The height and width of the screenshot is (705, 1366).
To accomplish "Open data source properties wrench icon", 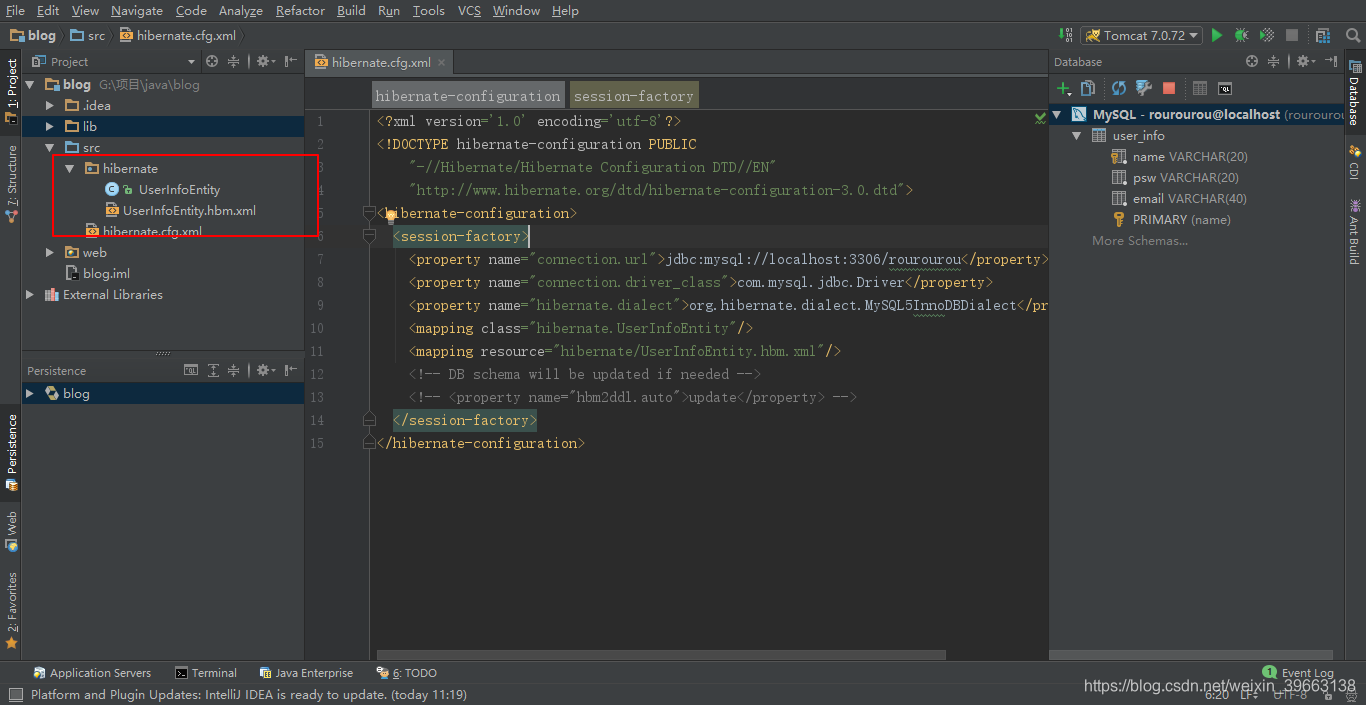I will point(1144,89).
